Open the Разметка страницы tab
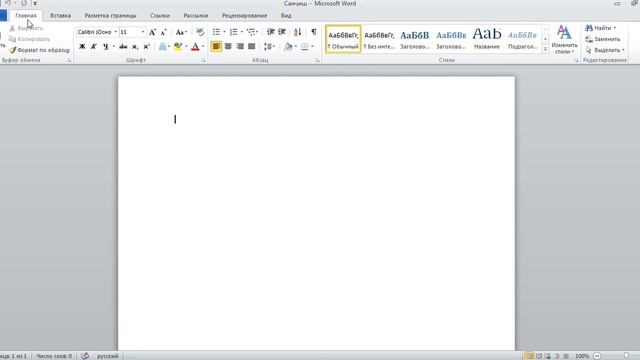The image size is (640, 360). click(110, 16)
